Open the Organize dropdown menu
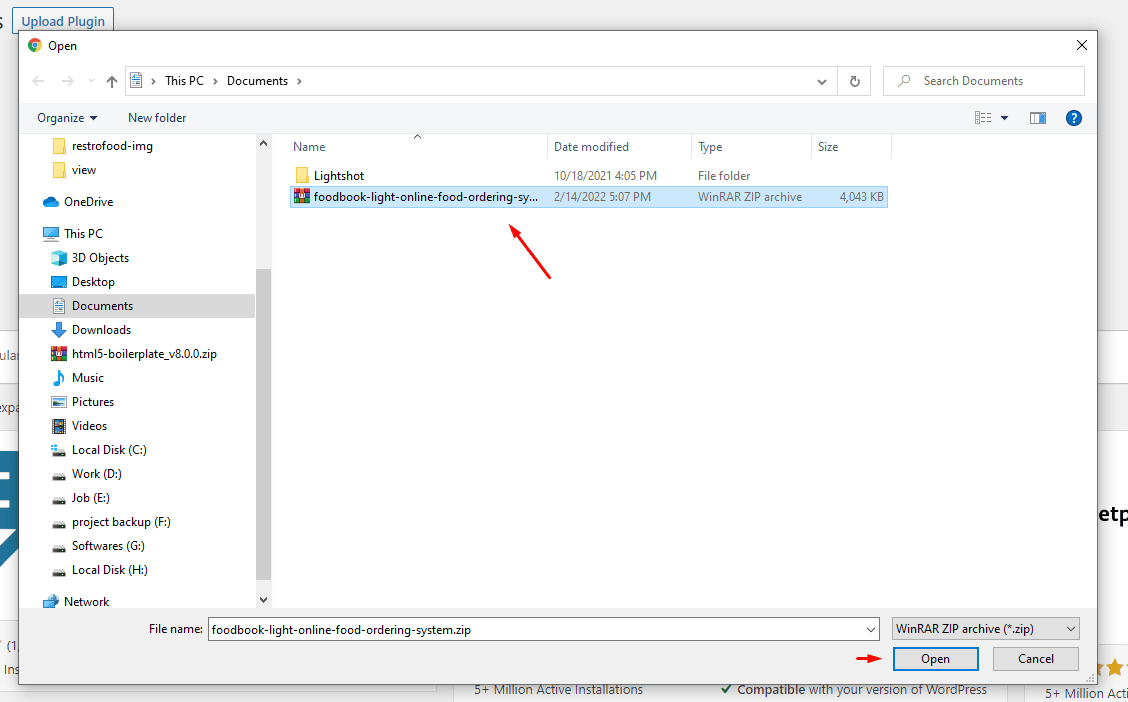1128x702 pixels. 67,118
